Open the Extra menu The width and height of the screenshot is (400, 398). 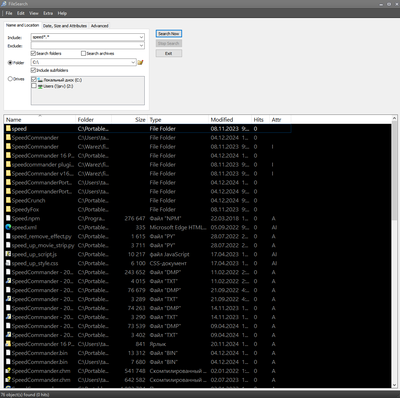[x=48, y=13]
